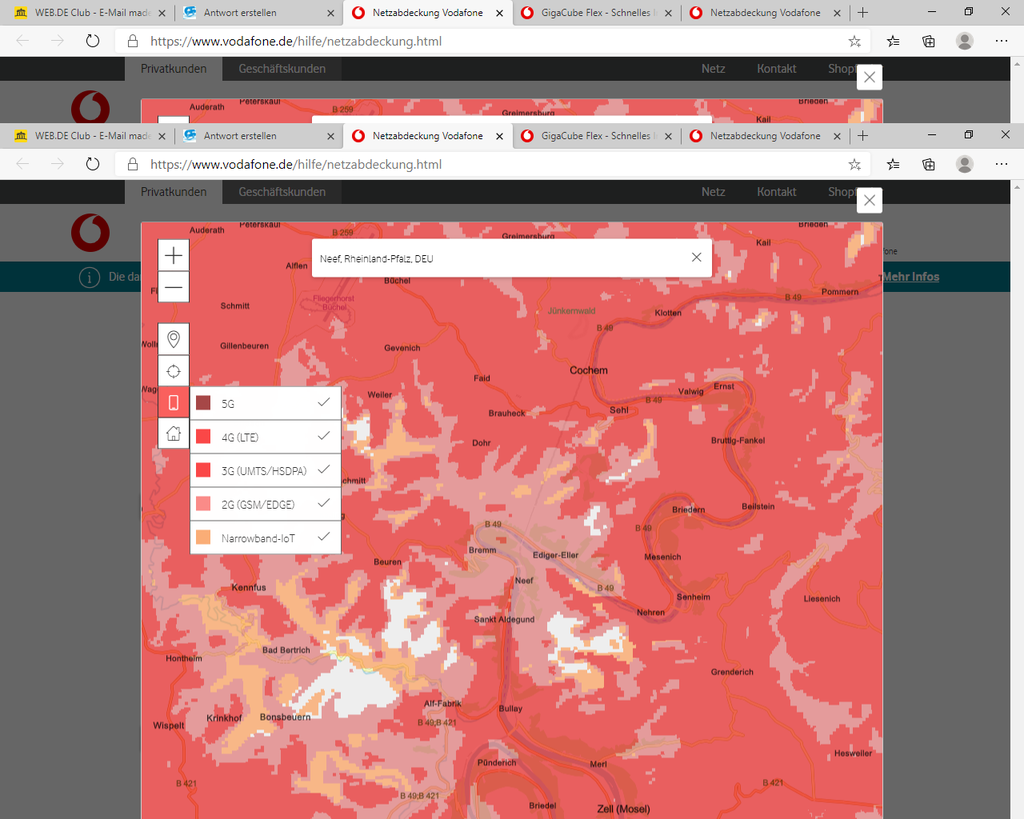View site lock info in lower window
Image resolution: width=1024 pixels, height=819 pixels.
[133, 165]
